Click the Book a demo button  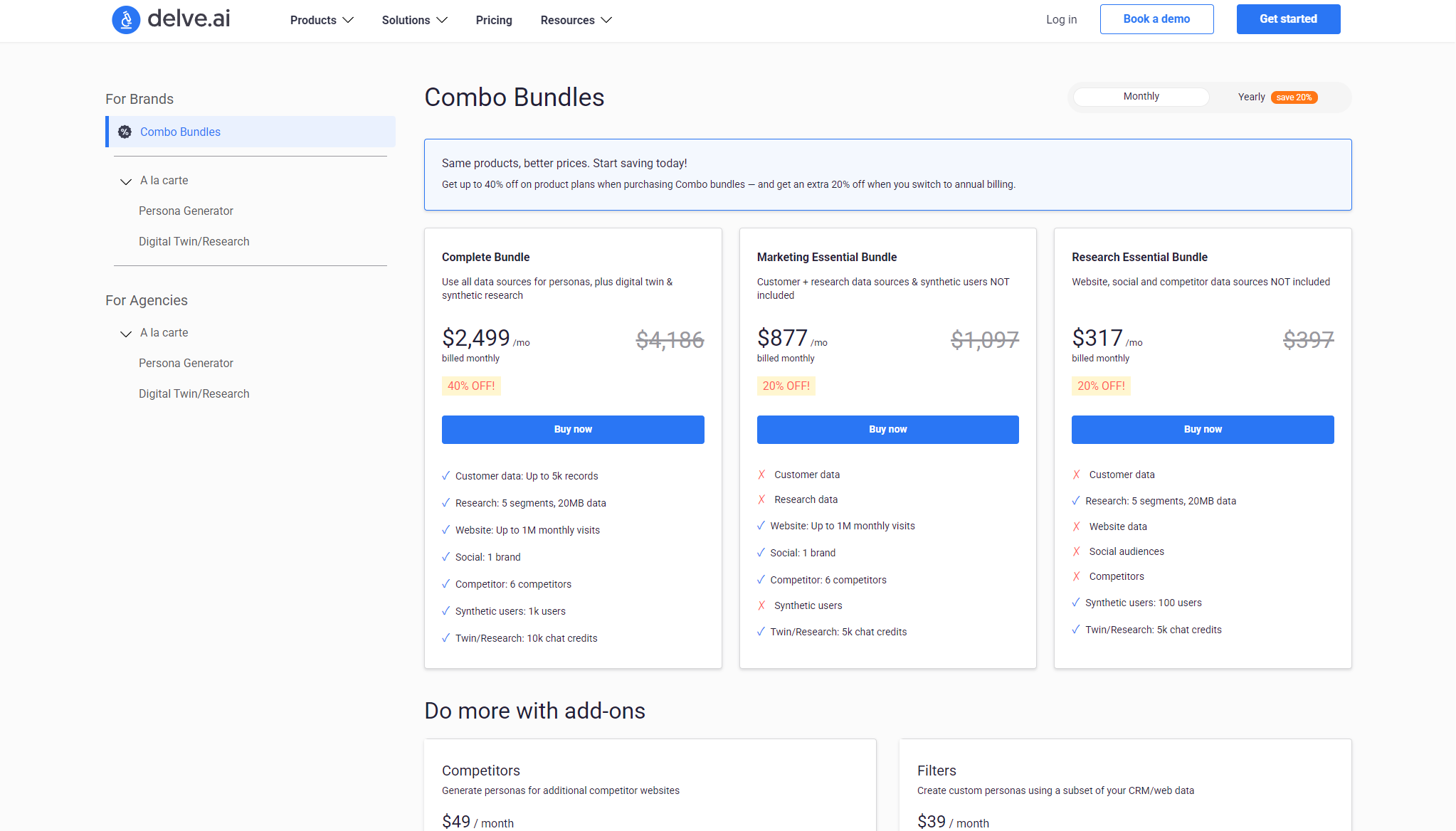(x=1156, y=19)
